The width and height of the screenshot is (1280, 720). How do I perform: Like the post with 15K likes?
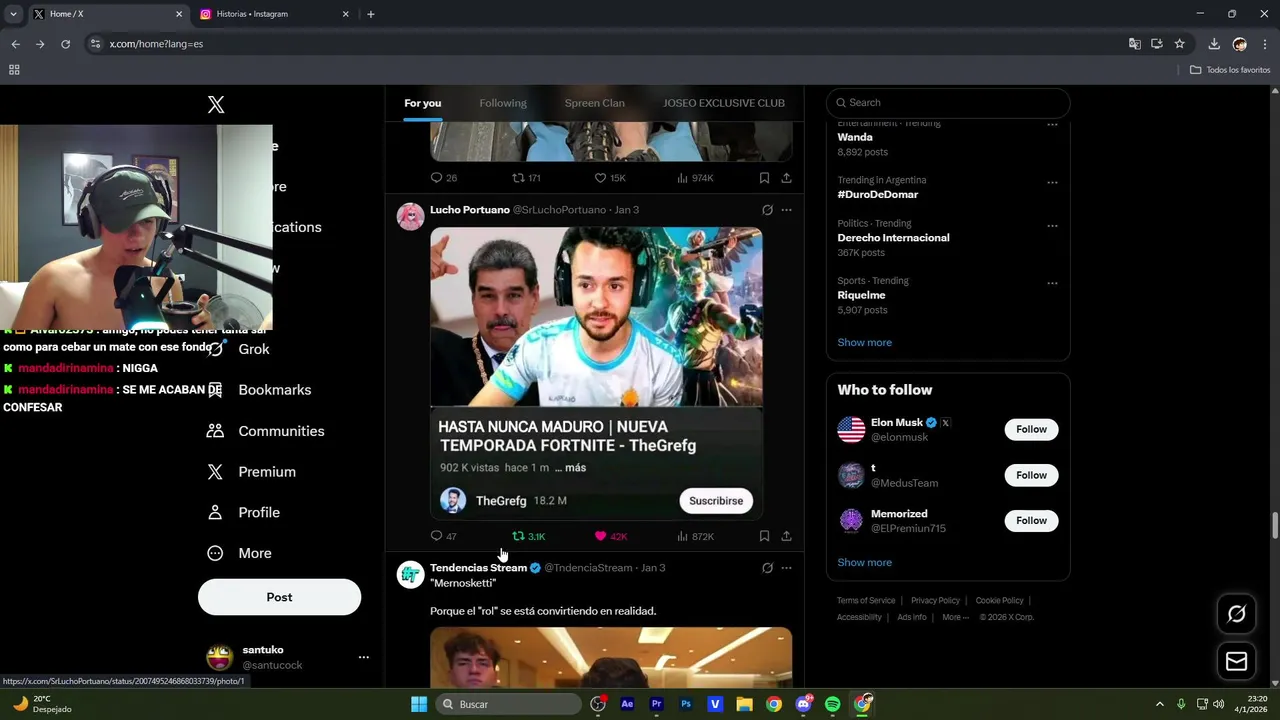tap(610, 178)
